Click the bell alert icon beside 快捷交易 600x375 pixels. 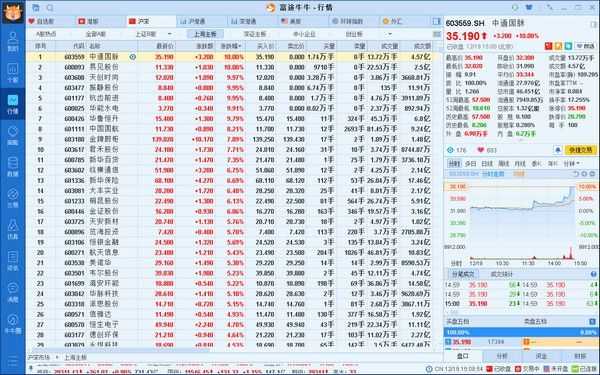(558, 150)
